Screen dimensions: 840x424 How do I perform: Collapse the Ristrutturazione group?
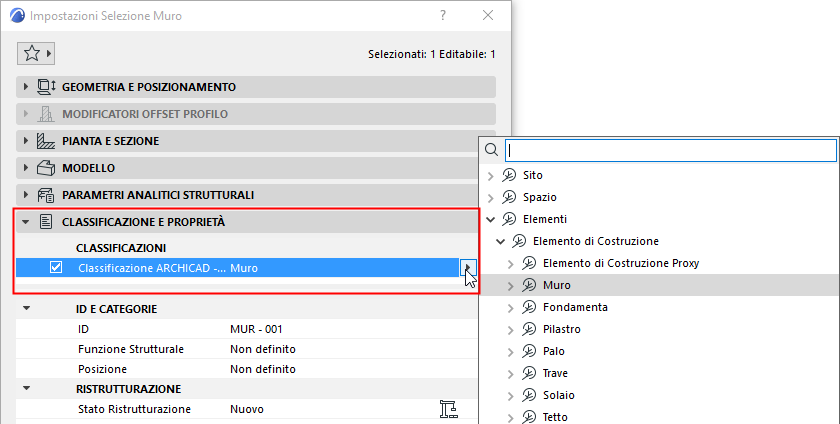(26, 389)
